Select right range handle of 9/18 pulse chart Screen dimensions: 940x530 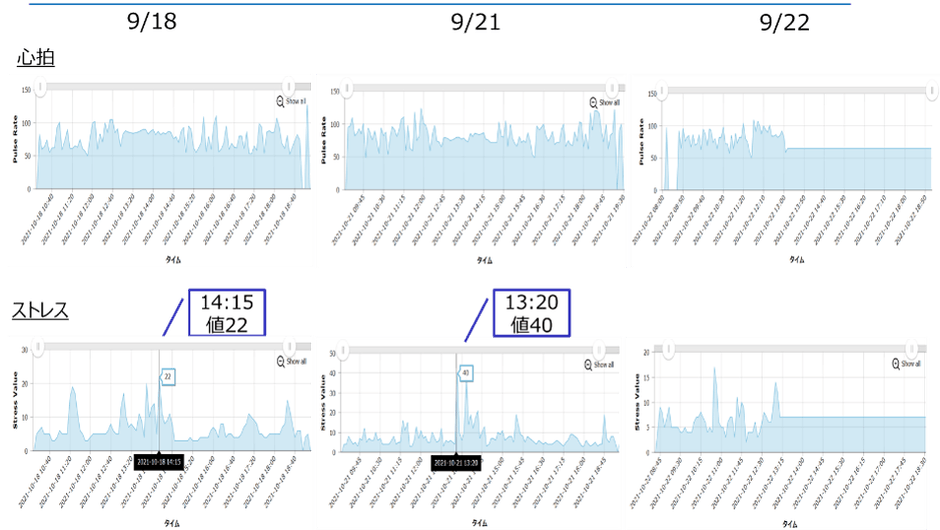[x=288, y=87]
